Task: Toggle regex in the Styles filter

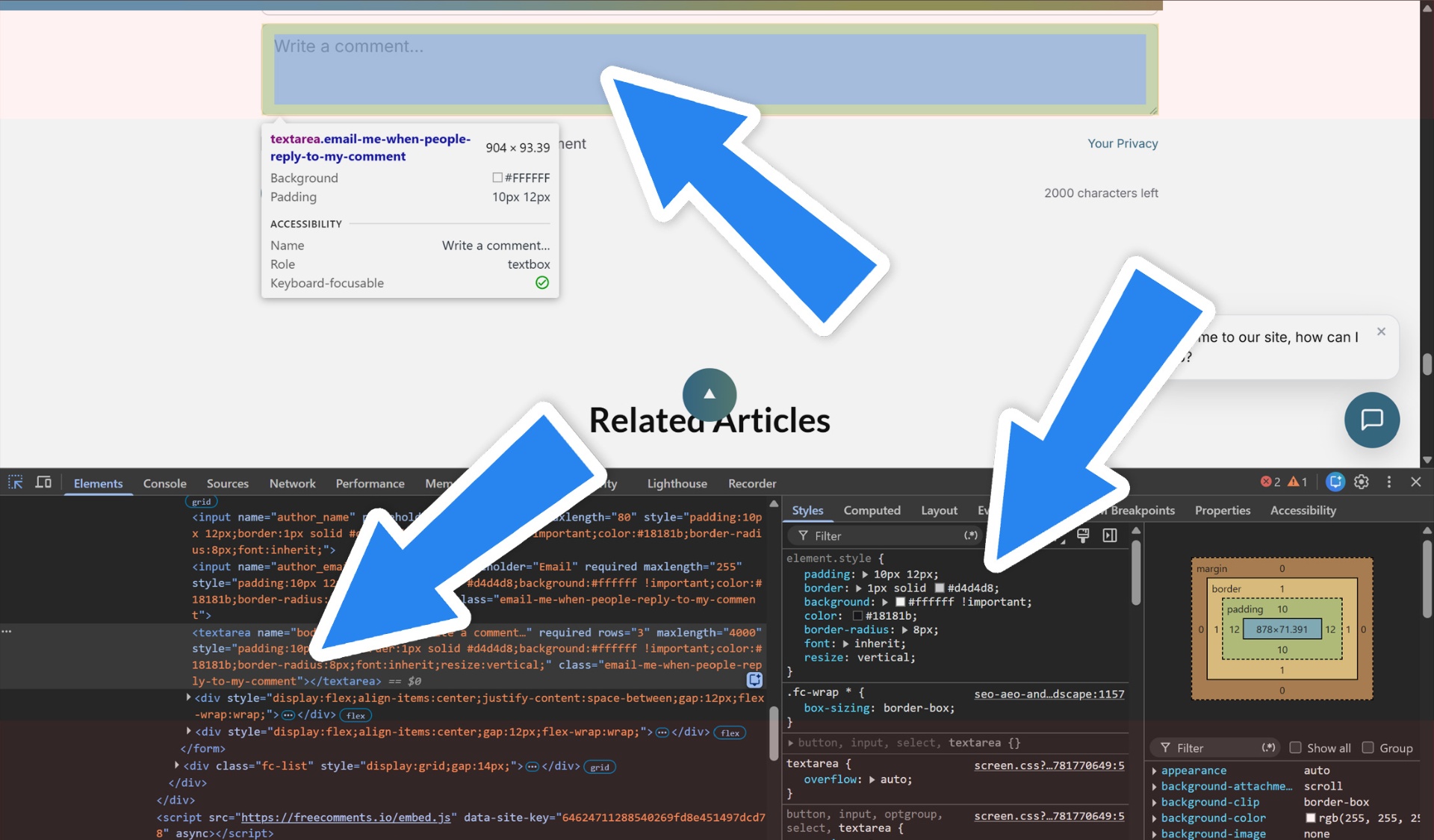Action: (x=971, y=535)
